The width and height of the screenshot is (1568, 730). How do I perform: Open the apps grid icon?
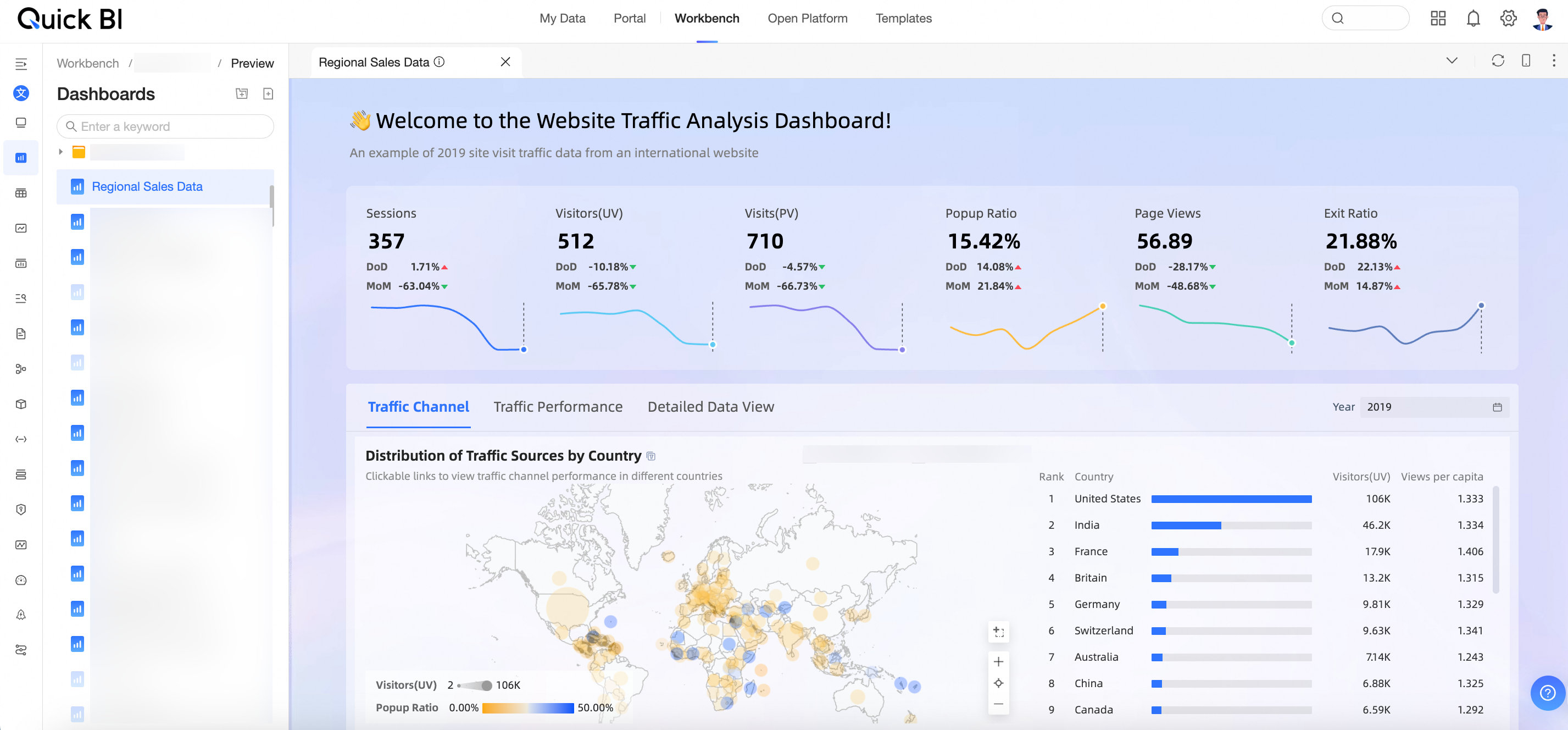tap(1438, 18)
